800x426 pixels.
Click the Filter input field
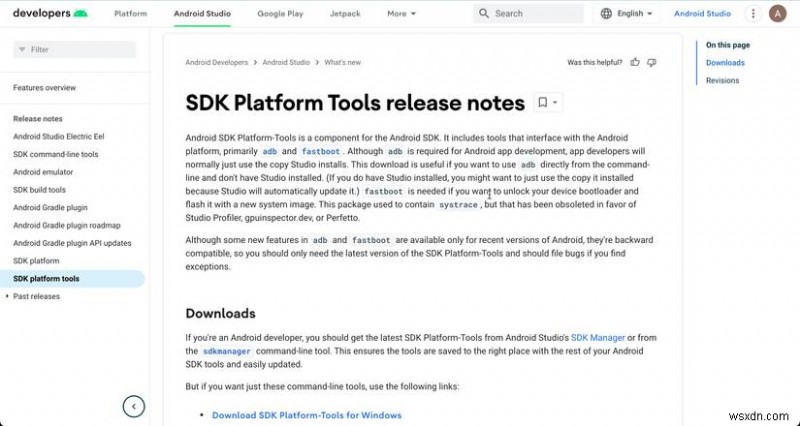tap(74, 49)
